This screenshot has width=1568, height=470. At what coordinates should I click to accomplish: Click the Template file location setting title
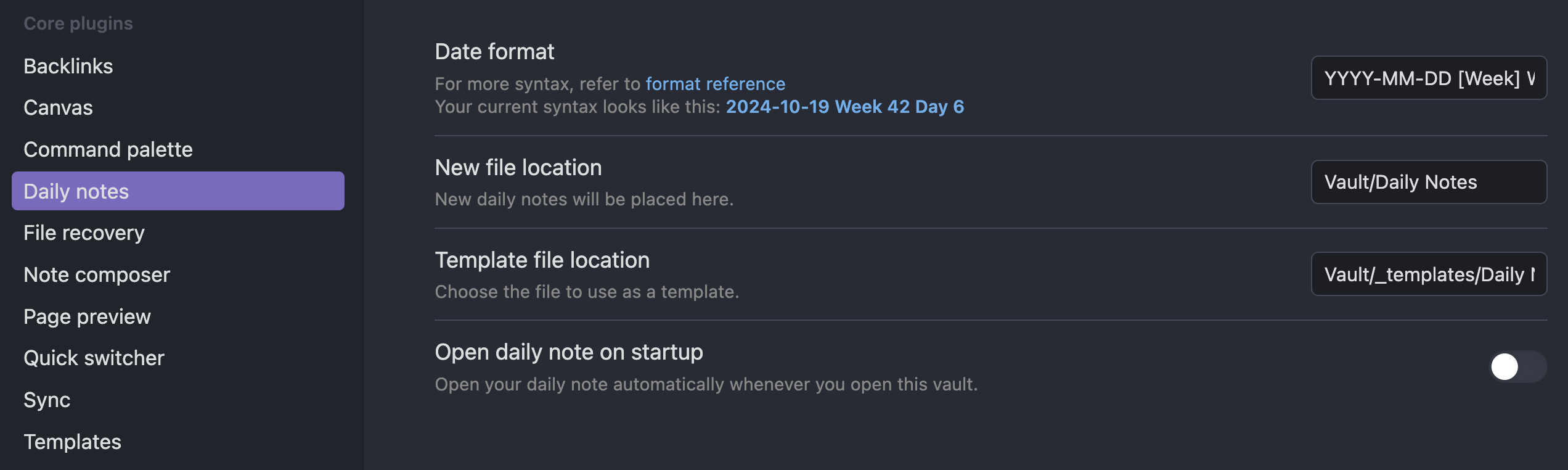542,260
